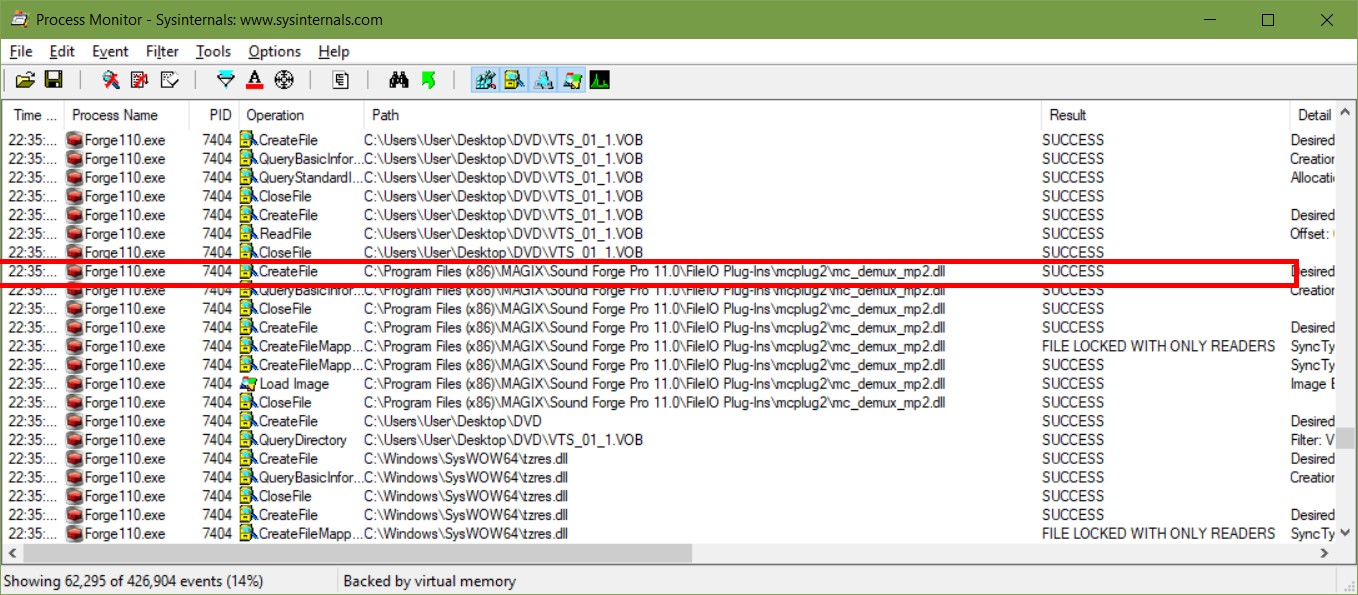Toggle Show Registry Activity
Screen dimensions: 1358x595
pyautogui.click(x=486, y=80)
